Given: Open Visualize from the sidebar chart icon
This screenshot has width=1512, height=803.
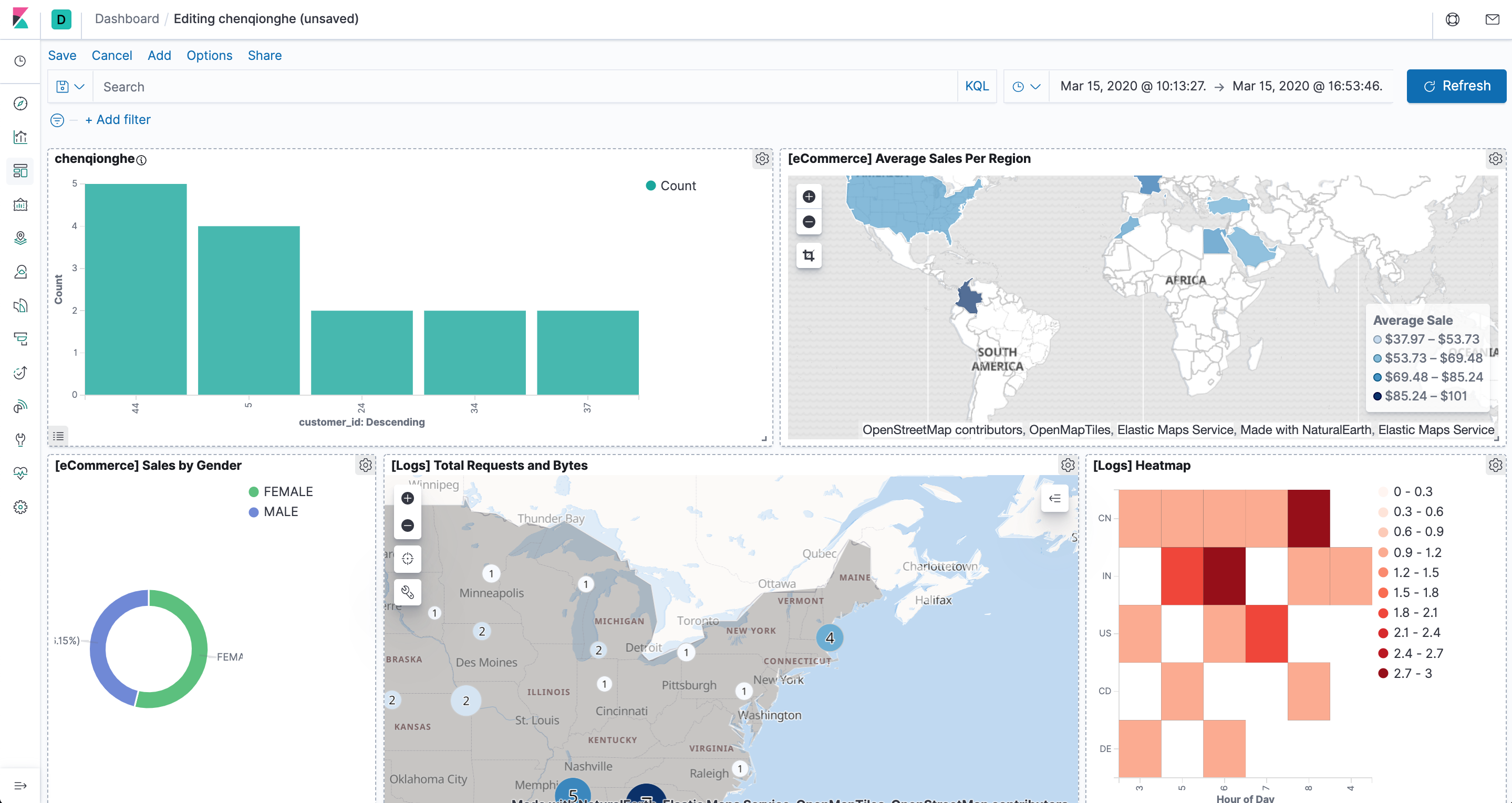Looking at the screenshot, I should point(20,137).
